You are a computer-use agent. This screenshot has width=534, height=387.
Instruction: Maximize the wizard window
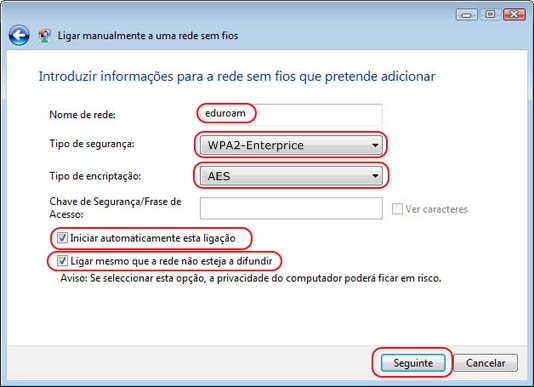(x=490, y=14)
